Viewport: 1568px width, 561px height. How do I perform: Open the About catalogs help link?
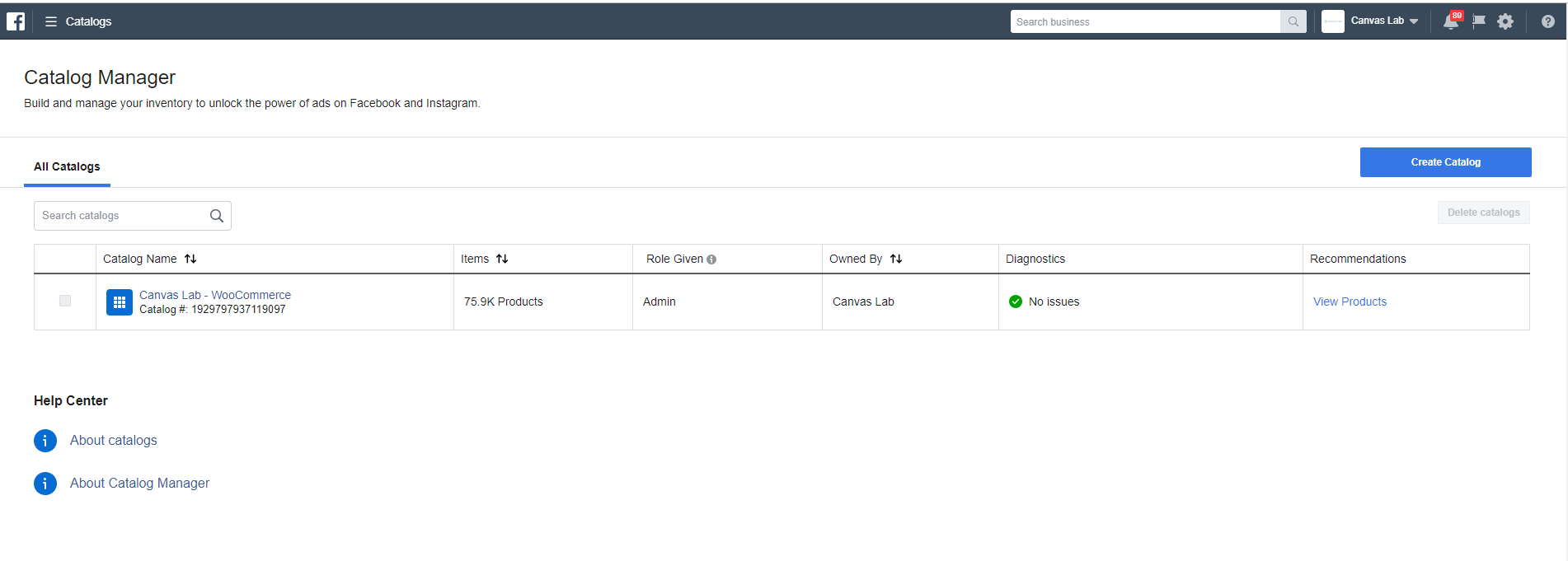pyautogui.click(x=114, y=441)
